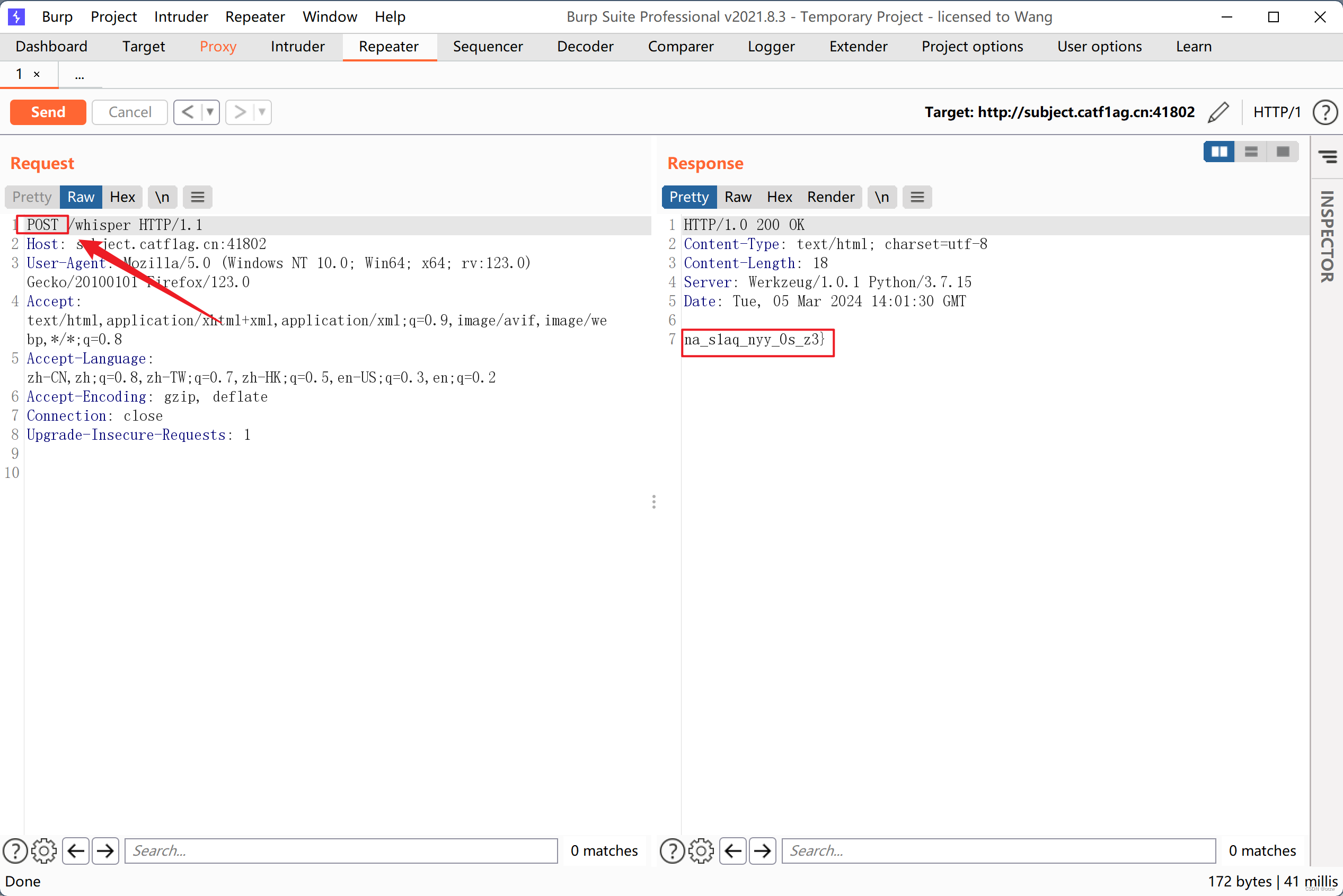Switch response view to Raw
The height and width of the screenshot is (896, 1343).
[737, 197]
